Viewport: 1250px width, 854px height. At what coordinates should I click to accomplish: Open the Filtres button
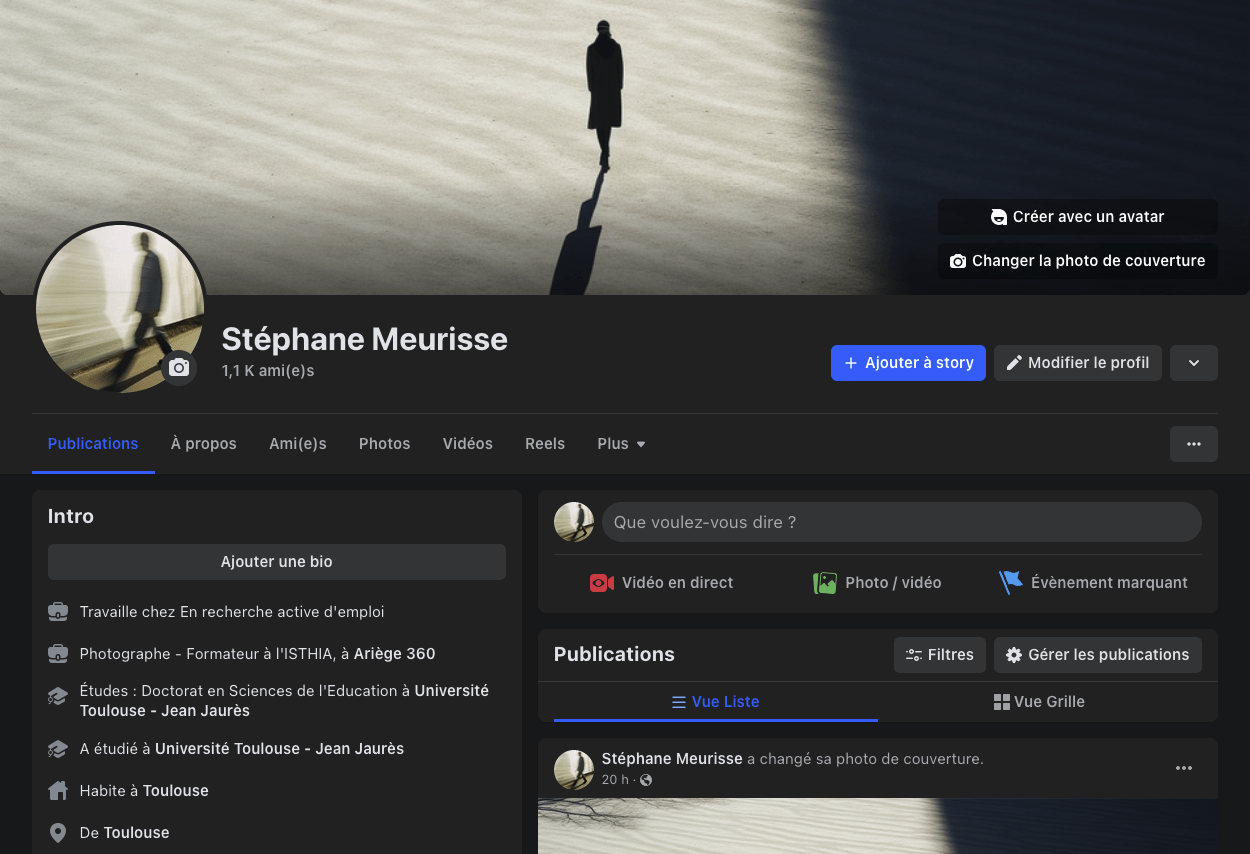pos(940,655)
